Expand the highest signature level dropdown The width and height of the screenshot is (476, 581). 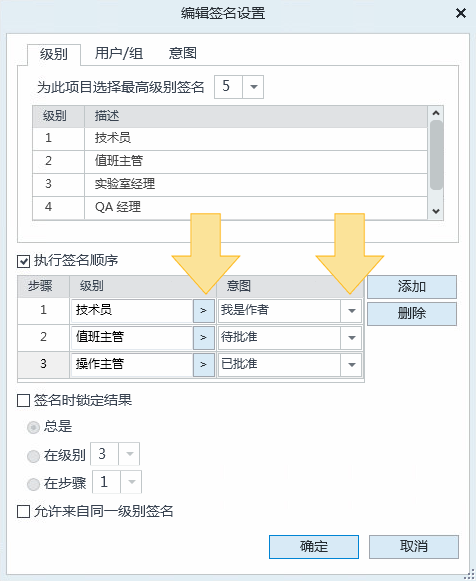tap(253, 87)
